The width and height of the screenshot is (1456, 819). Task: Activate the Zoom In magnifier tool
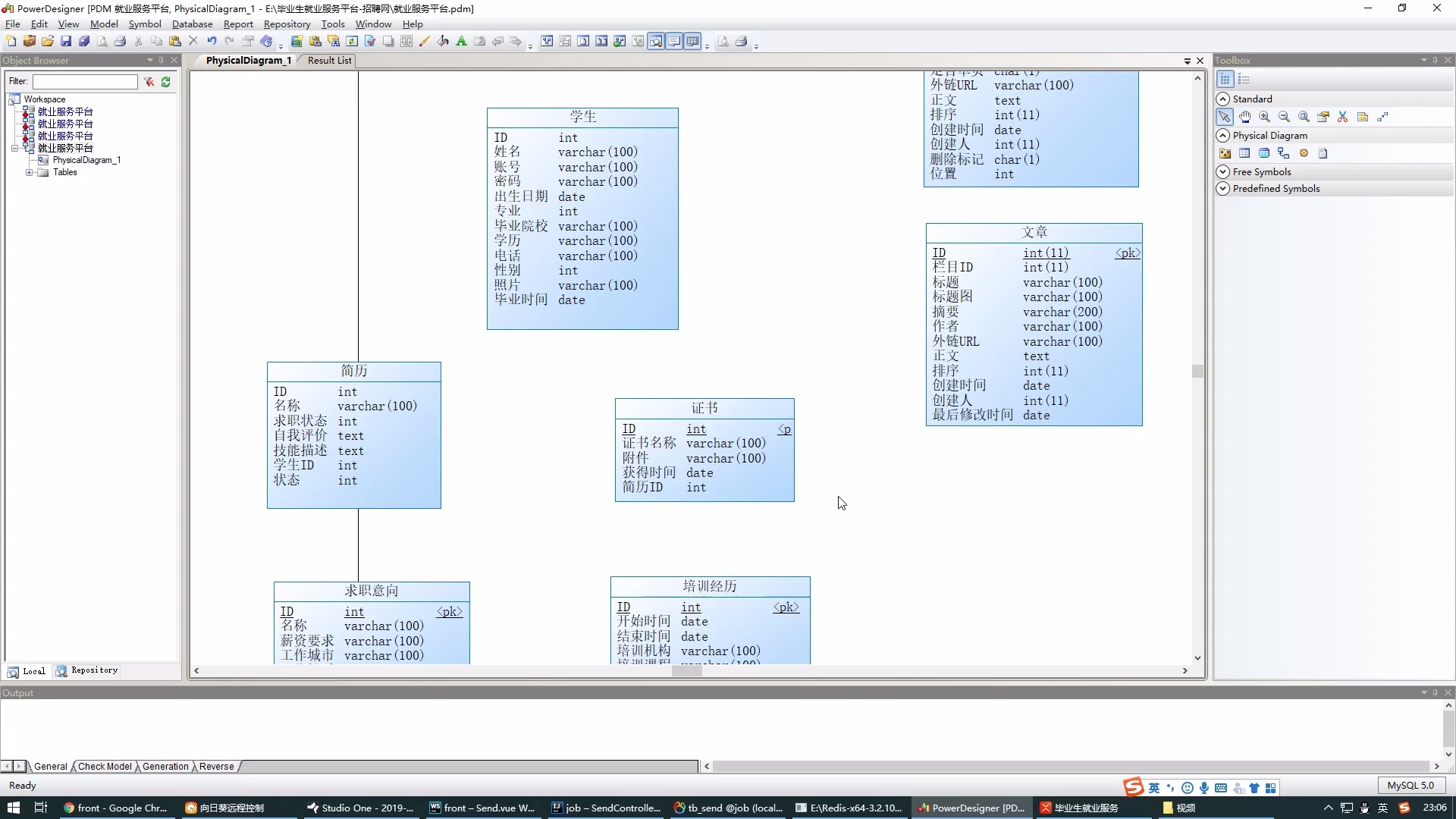[x=1264, y=116]
